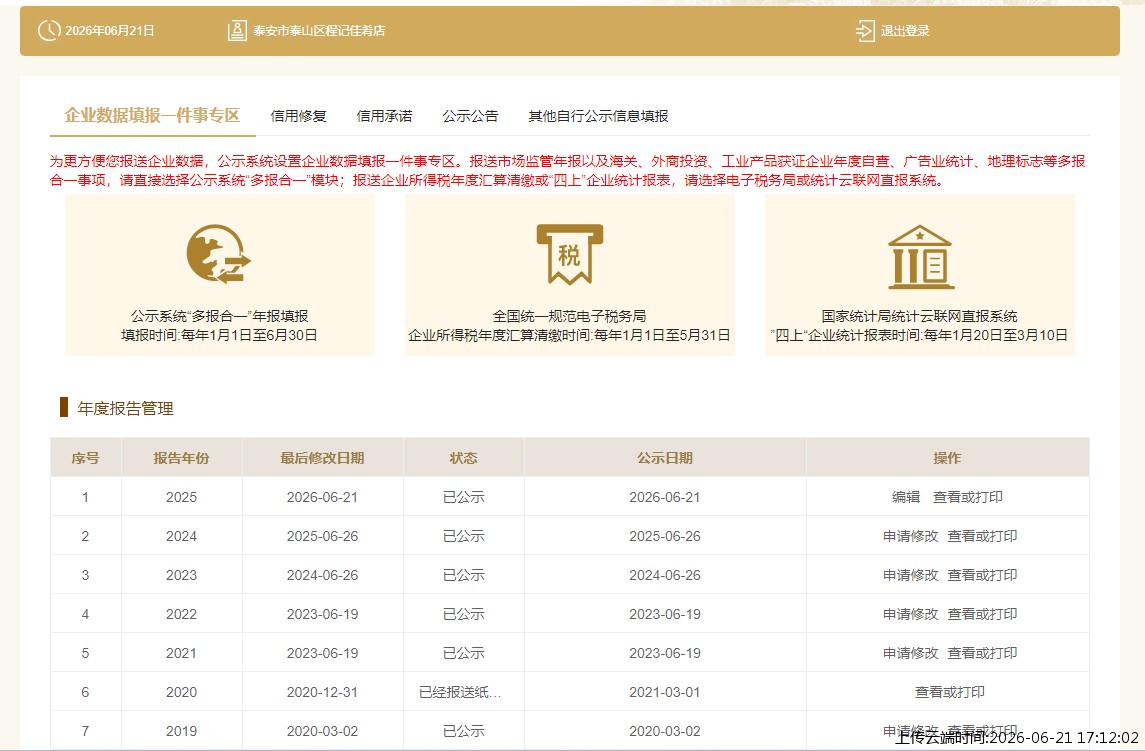Click report year cell 2019
The height and width of the screenshot is (751, 1145).
click(181, 731)
